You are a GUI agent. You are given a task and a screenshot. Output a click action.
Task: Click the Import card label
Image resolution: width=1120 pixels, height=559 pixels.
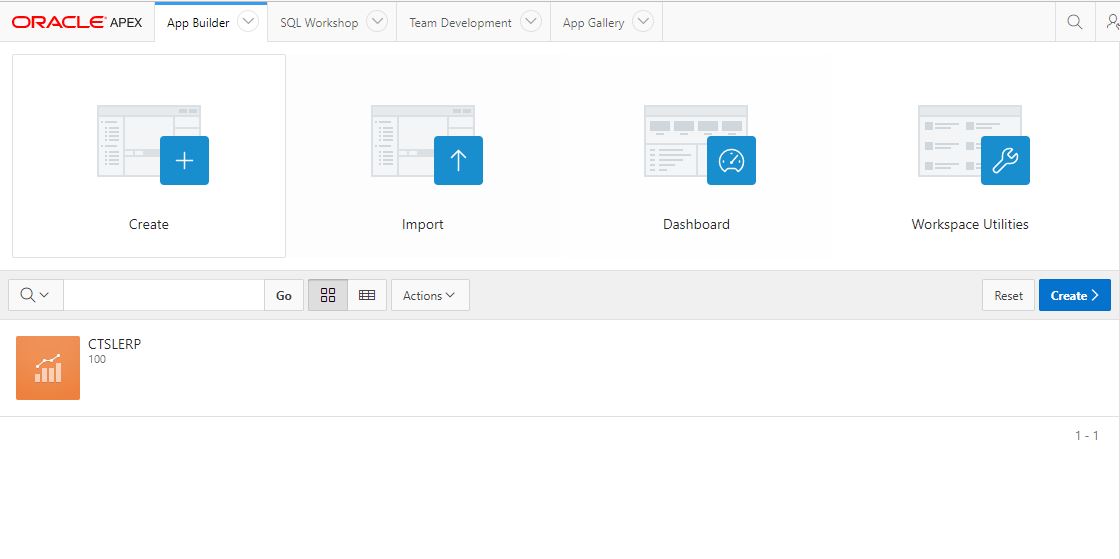[423, 224]
